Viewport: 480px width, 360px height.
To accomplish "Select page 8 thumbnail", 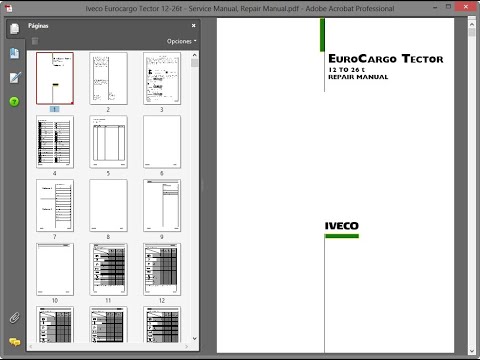I will [108, 206].
